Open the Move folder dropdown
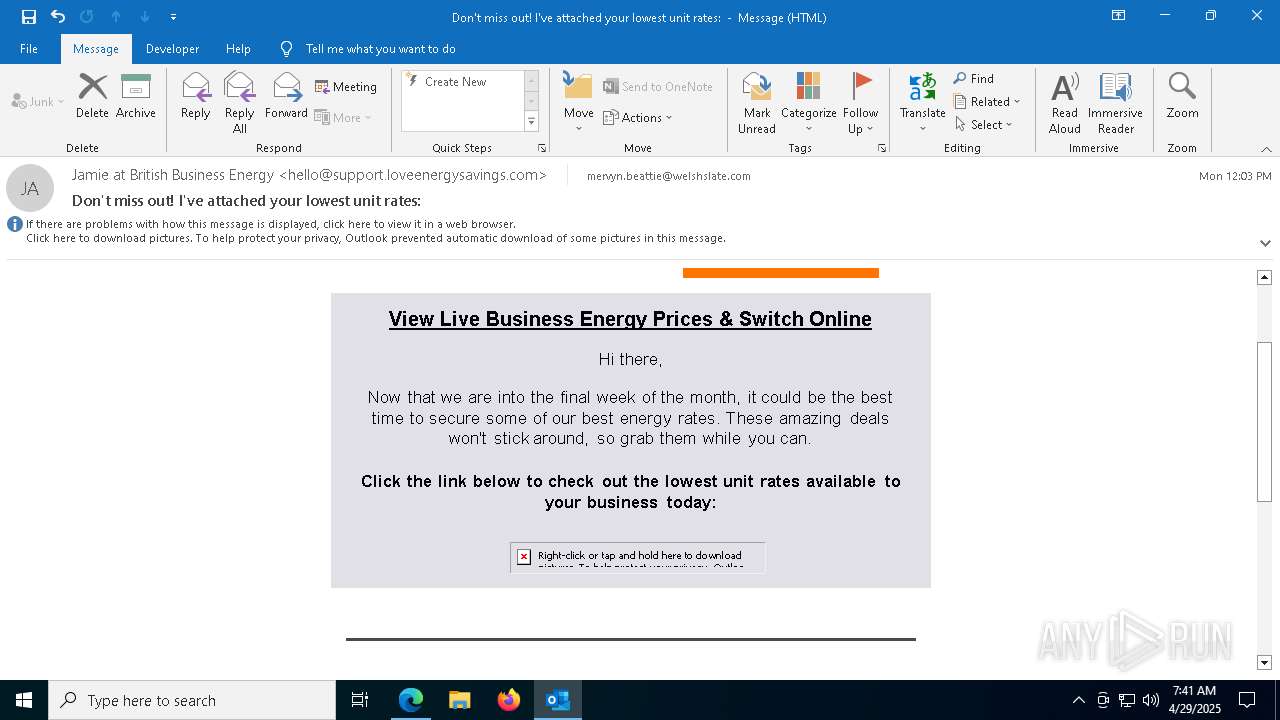Image resolution: width=1280 pixels, height=720 pixels. [x=579, y=102]
